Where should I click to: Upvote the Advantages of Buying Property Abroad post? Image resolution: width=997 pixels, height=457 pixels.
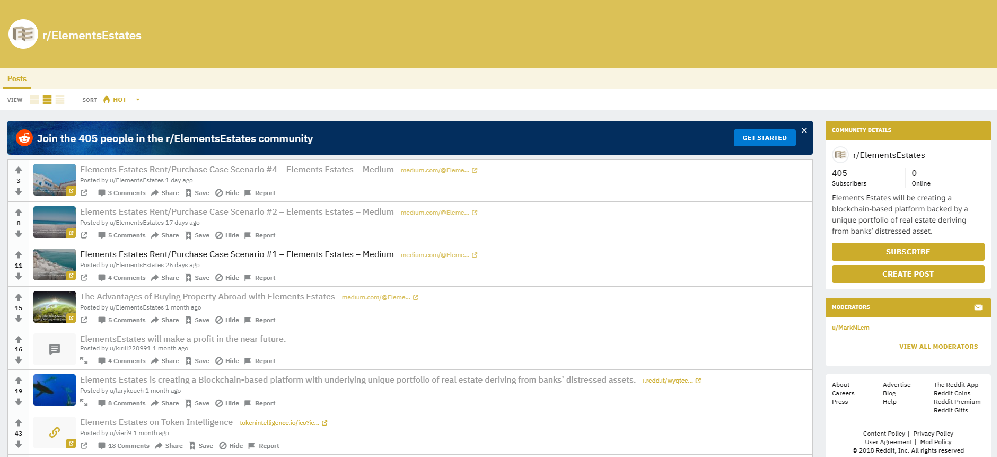point(18,297)
